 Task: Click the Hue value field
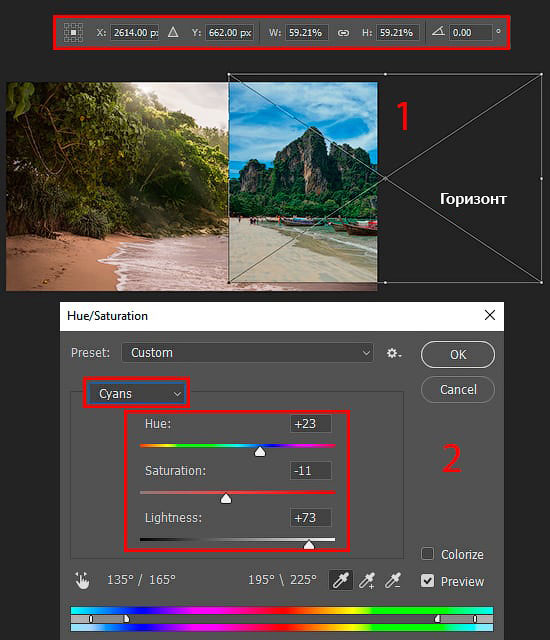[x=310, y=424]
